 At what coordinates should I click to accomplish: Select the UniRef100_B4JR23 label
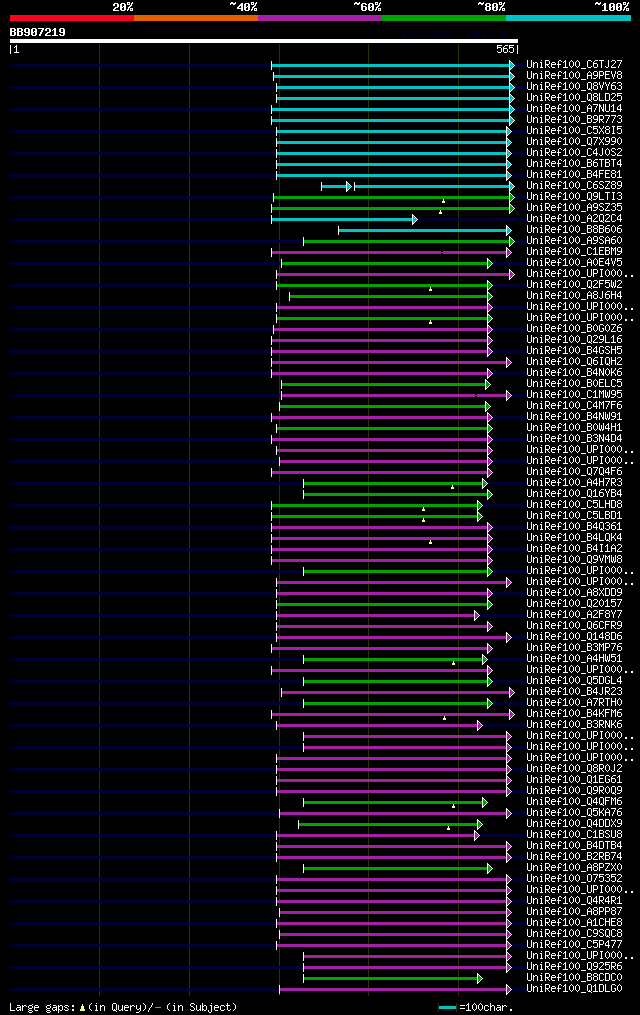(x=574, y=692)
